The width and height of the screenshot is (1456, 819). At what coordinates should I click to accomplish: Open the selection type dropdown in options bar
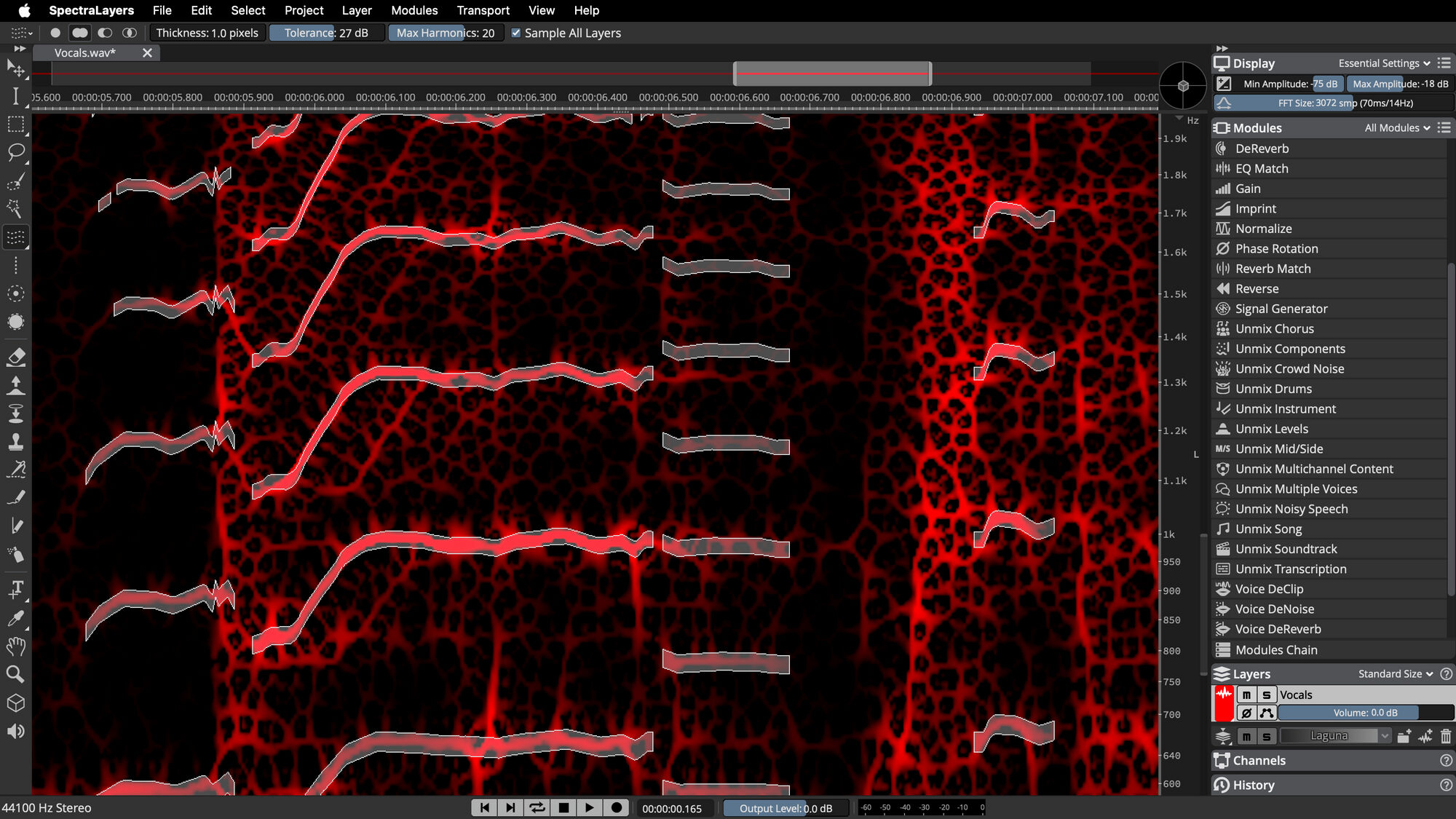tap(21, 33)
